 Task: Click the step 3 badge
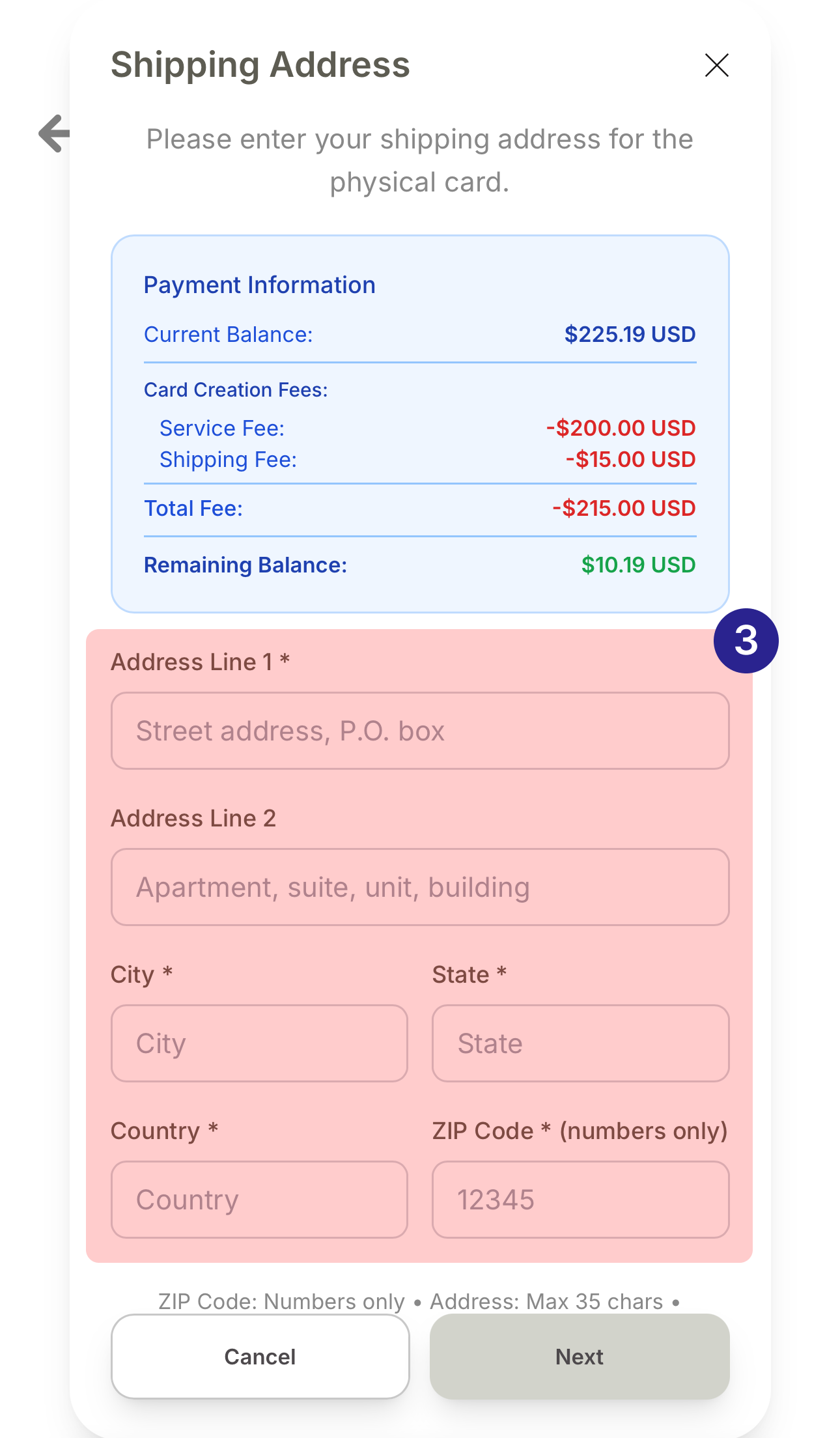coord(746,641)
